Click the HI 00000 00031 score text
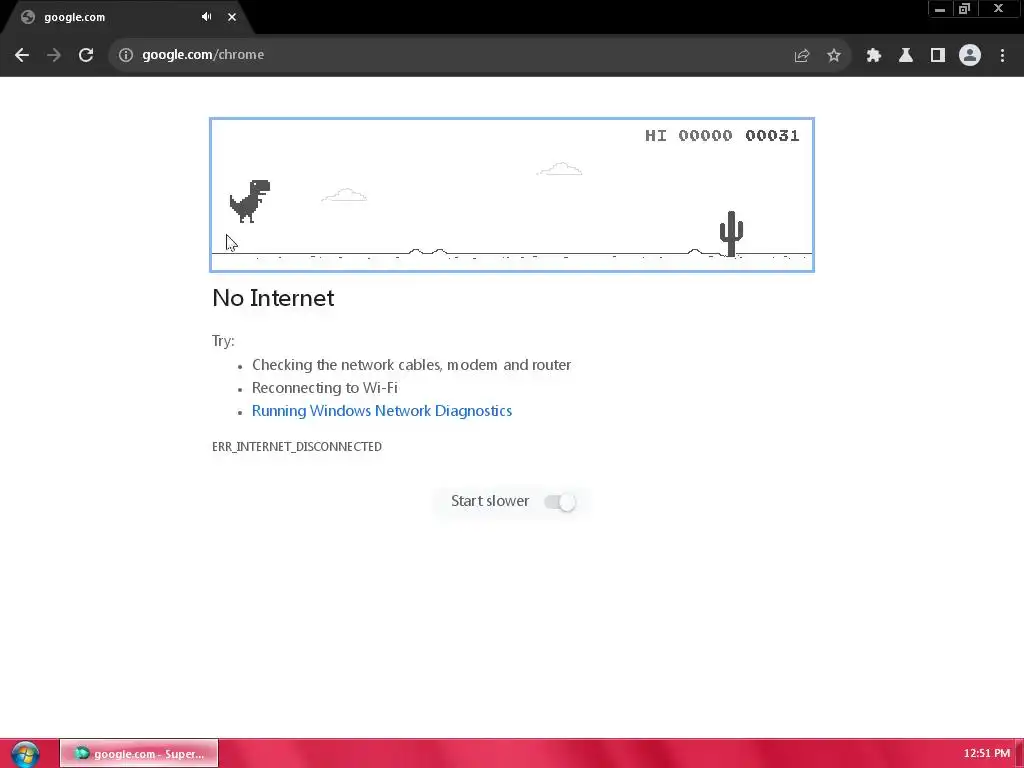The height and width of the screenshot is (768, 1024). tap(722, 135)
